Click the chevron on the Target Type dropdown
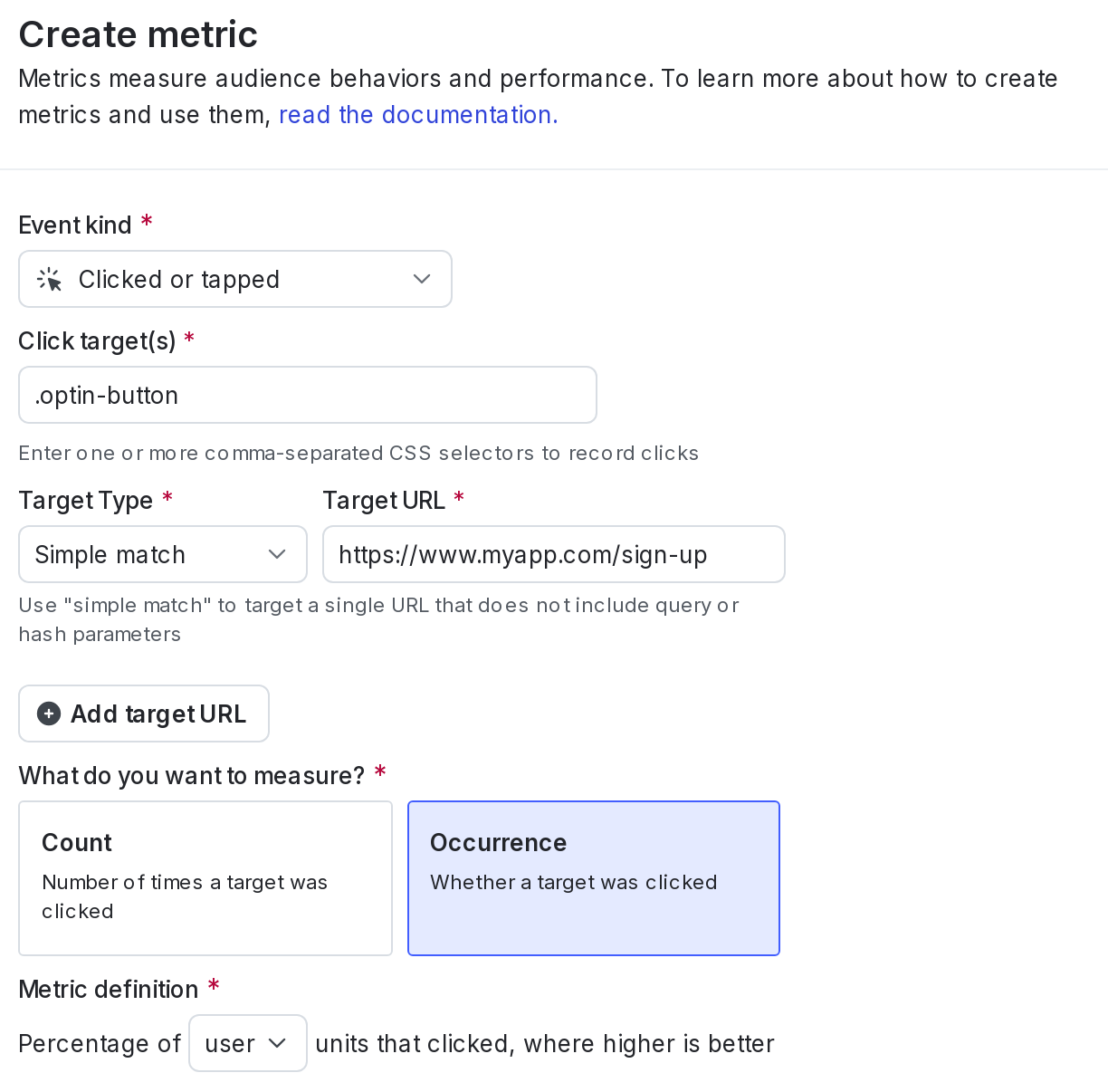This screenshot has height=1092, width=1108. (x=276, y=553)
